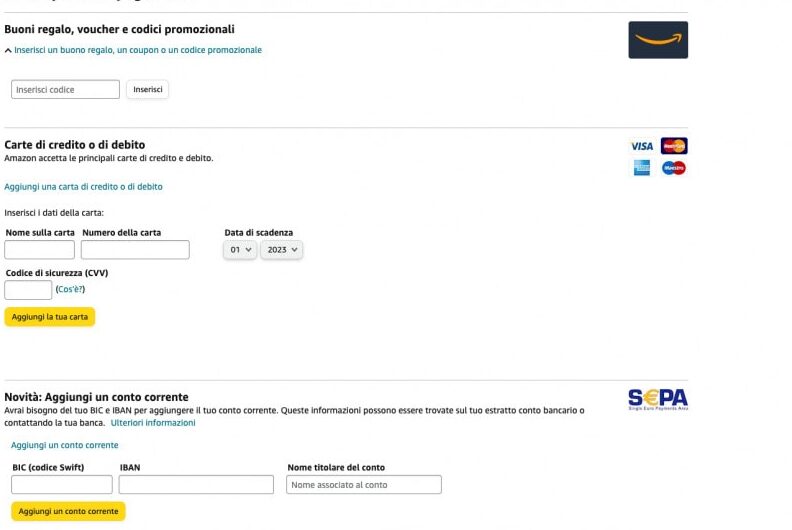
Task: Focus the IBAN input field
Action: pyautogui.click(x=196, y=485)
